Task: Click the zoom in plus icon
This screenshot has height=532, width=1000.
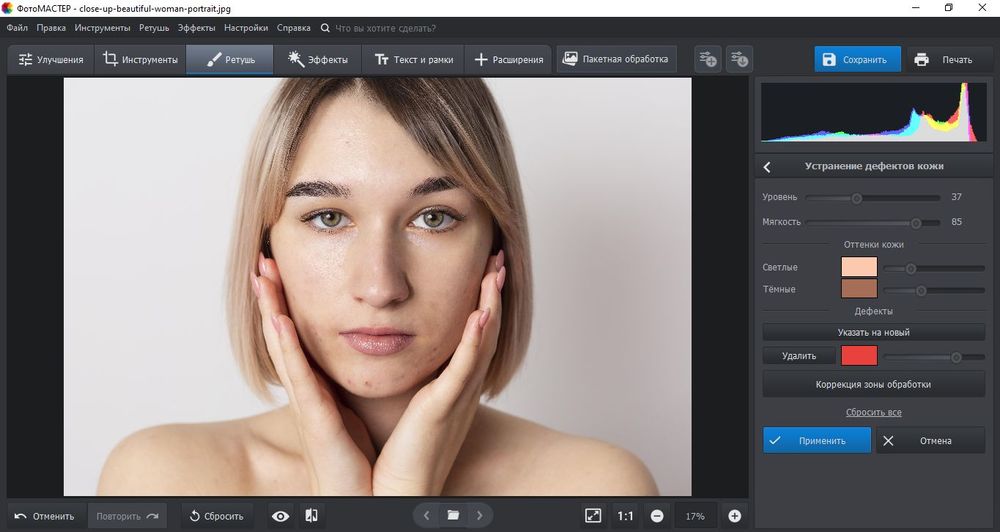Action: 735,516
